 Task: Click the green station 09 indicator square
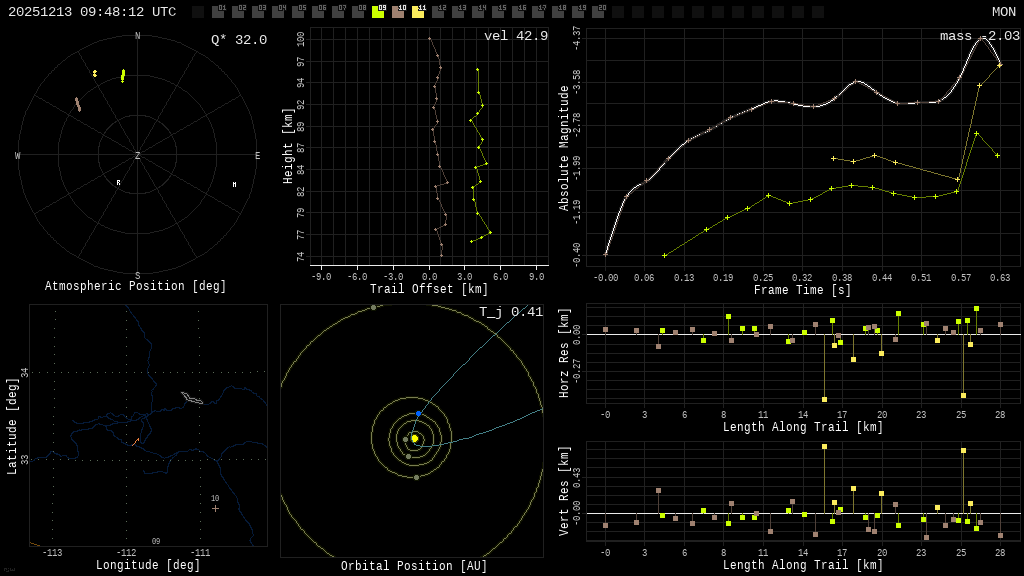pyautogui.click(x=378, y=12)
